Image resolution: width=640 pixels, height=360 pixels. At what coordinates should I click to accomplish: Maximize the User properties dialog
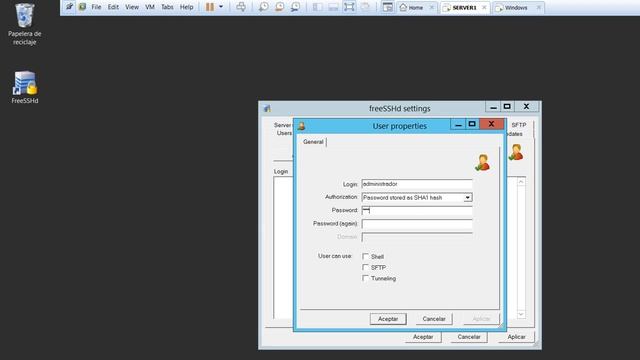[x=472, y=124]
